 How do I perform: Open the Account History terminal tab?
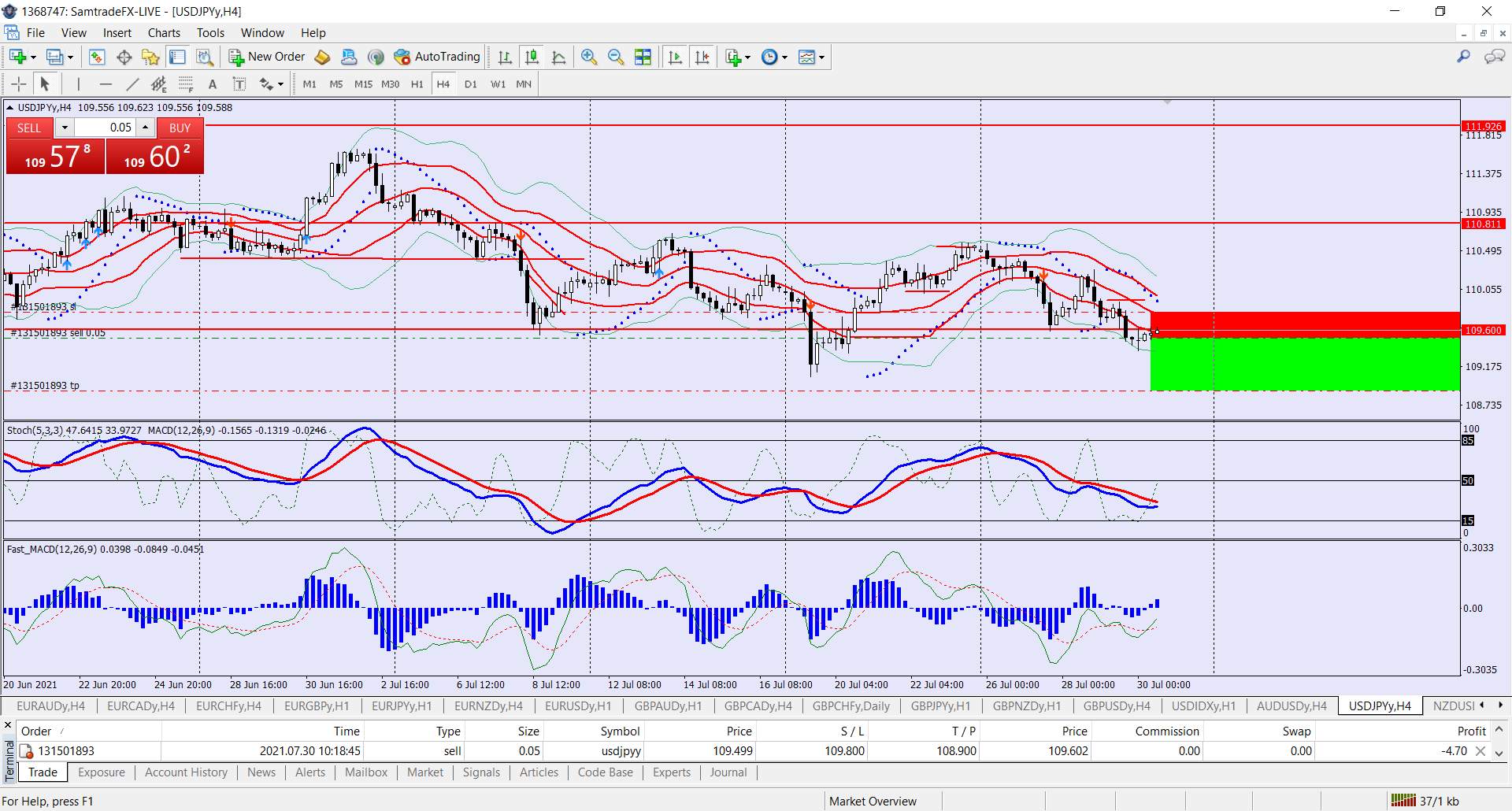tap(186, 772)
